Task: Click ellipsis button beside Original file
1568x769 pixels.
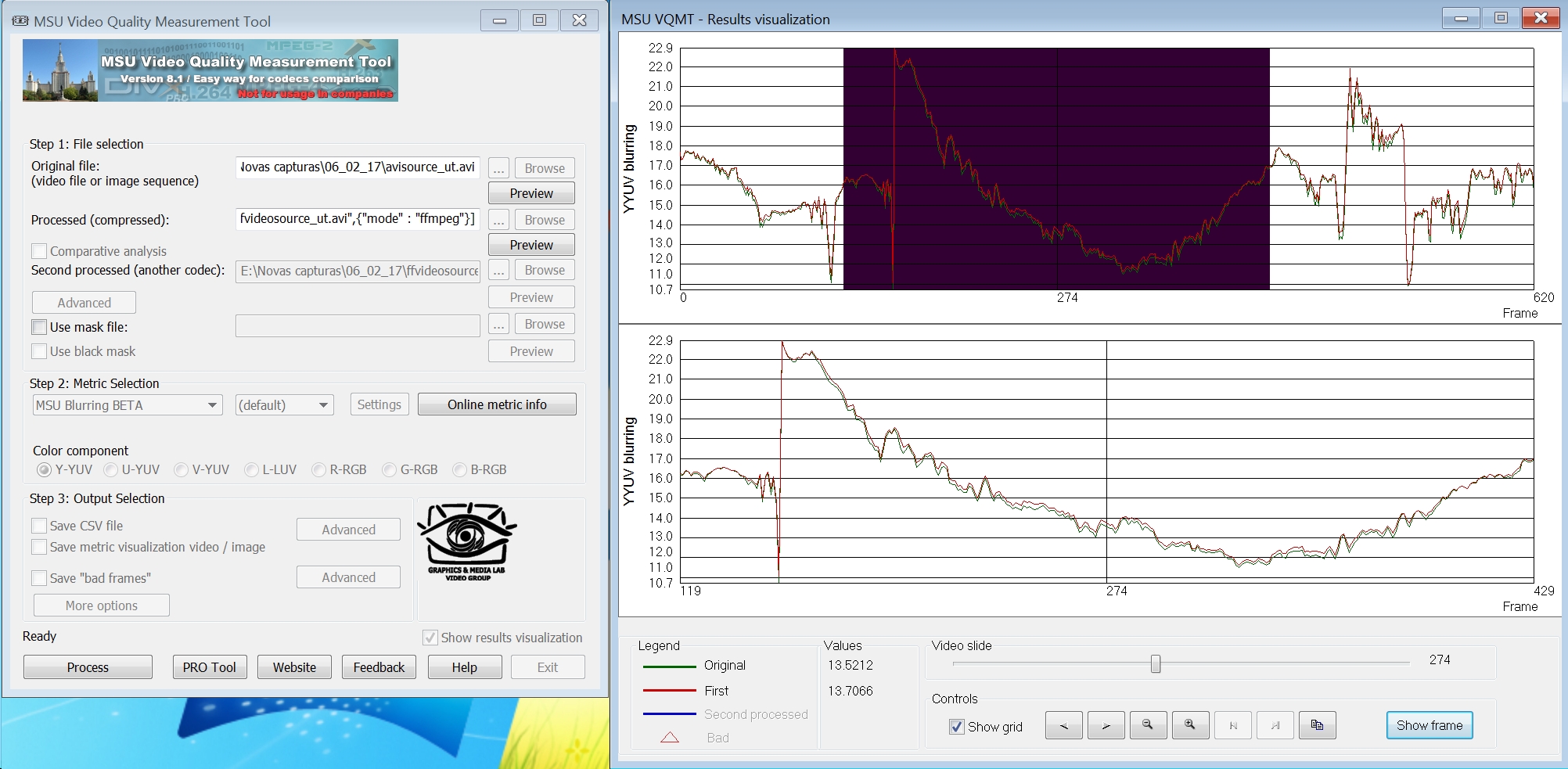Action: [499, 168]
